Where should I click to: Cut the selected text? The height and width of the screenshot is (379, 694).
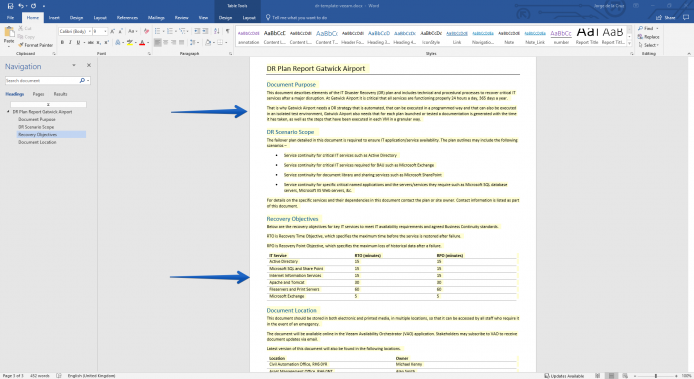pyautogui.click(x=25, y=28)
